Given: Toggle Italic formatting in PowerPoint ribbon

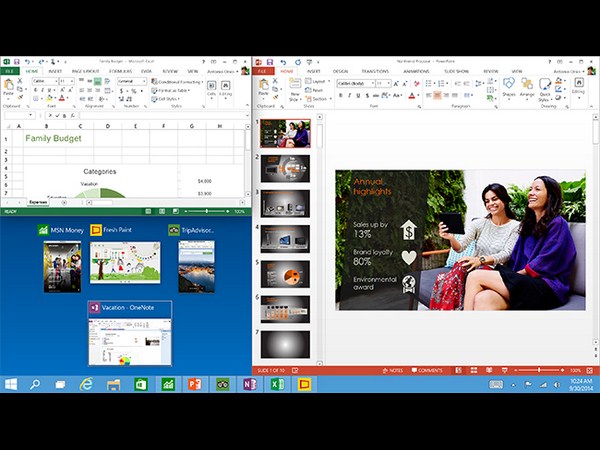Looking at the screenshot, I should tap(350, 96).
